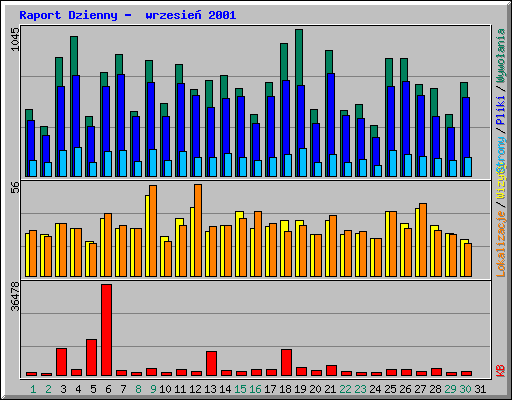Click day label "19" on the axis
The width and height of the screenshot is (512, 400).
click(x=300, y=389)
